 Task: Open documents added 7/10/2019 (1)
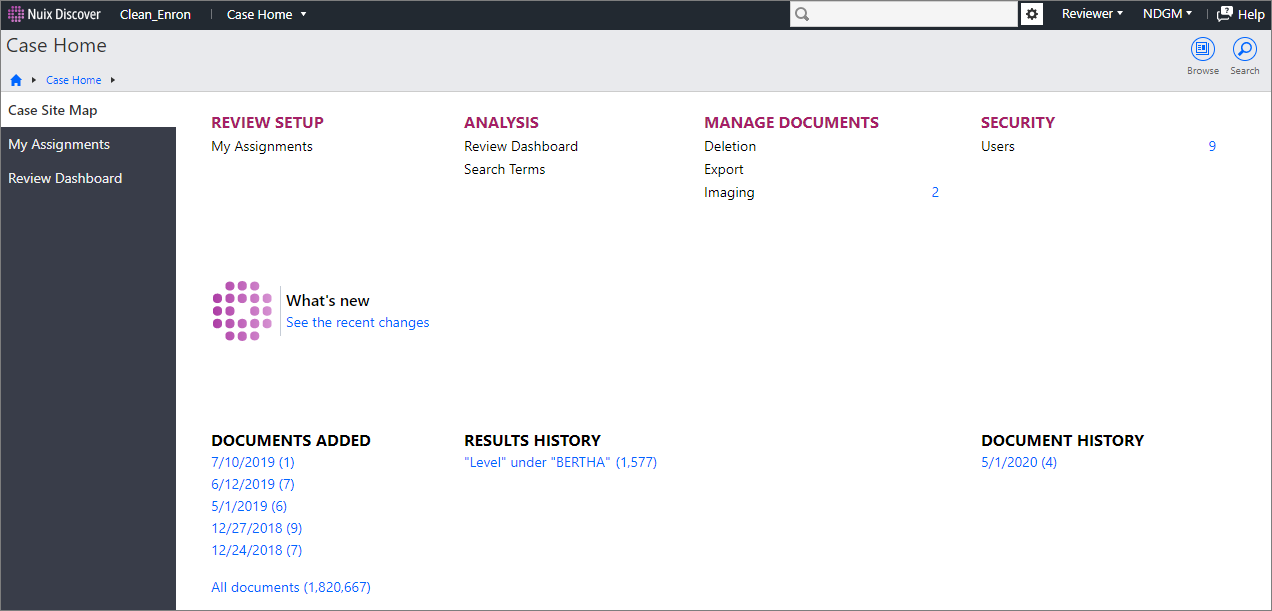coord(253,462)
